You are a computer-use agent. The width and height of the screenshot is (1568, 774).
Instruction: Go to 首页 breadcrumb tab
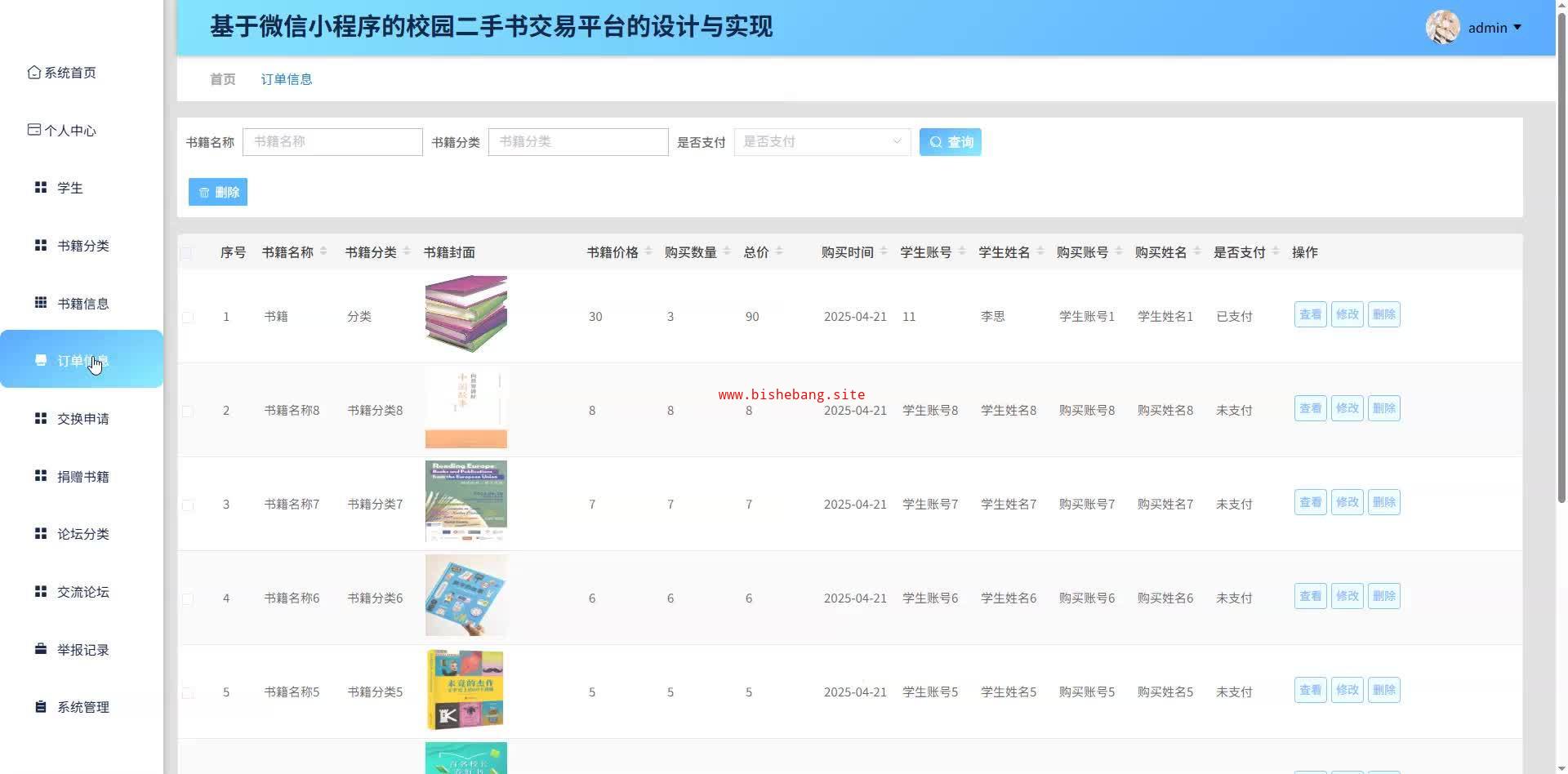[222, 79]
